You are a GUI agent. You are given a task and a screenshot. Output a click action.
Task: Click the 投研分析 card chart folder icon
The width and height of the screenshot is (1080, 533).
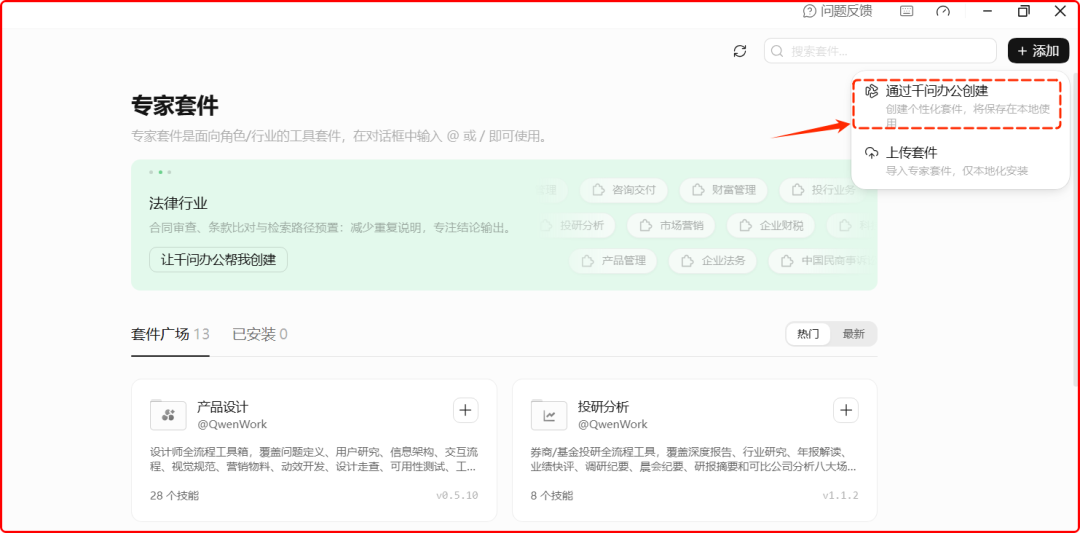(x=549, y=415)
